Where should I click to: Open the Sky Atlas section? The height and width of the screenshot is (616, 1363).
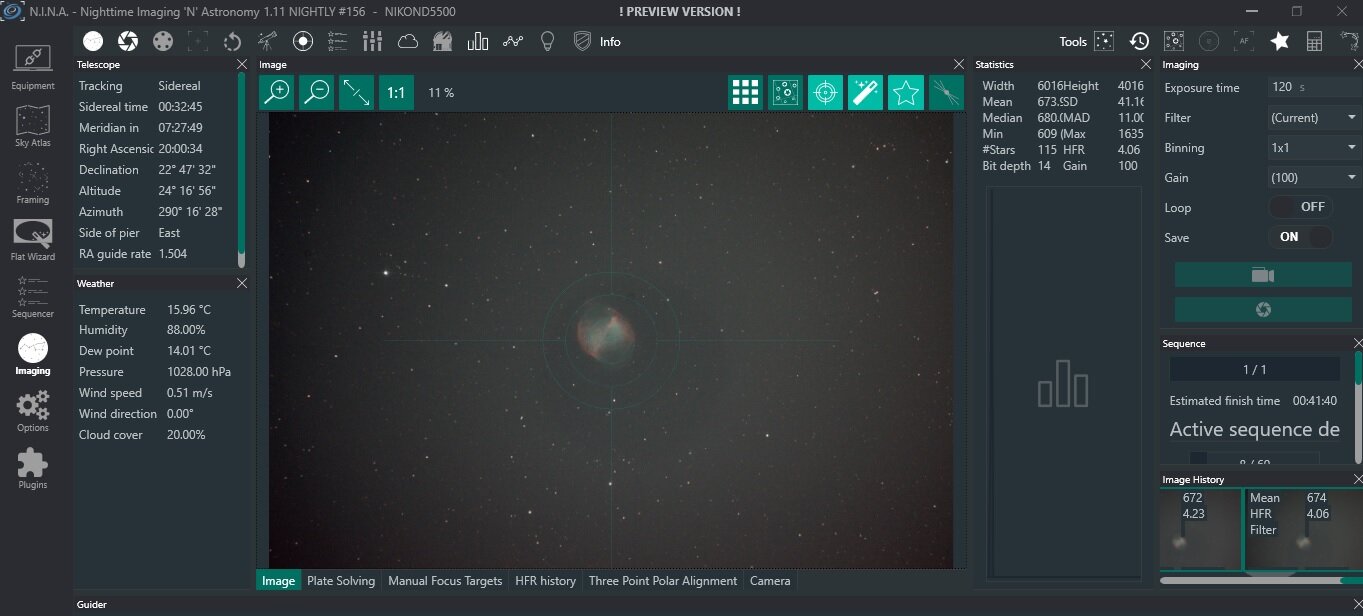(x=33, y=124)
